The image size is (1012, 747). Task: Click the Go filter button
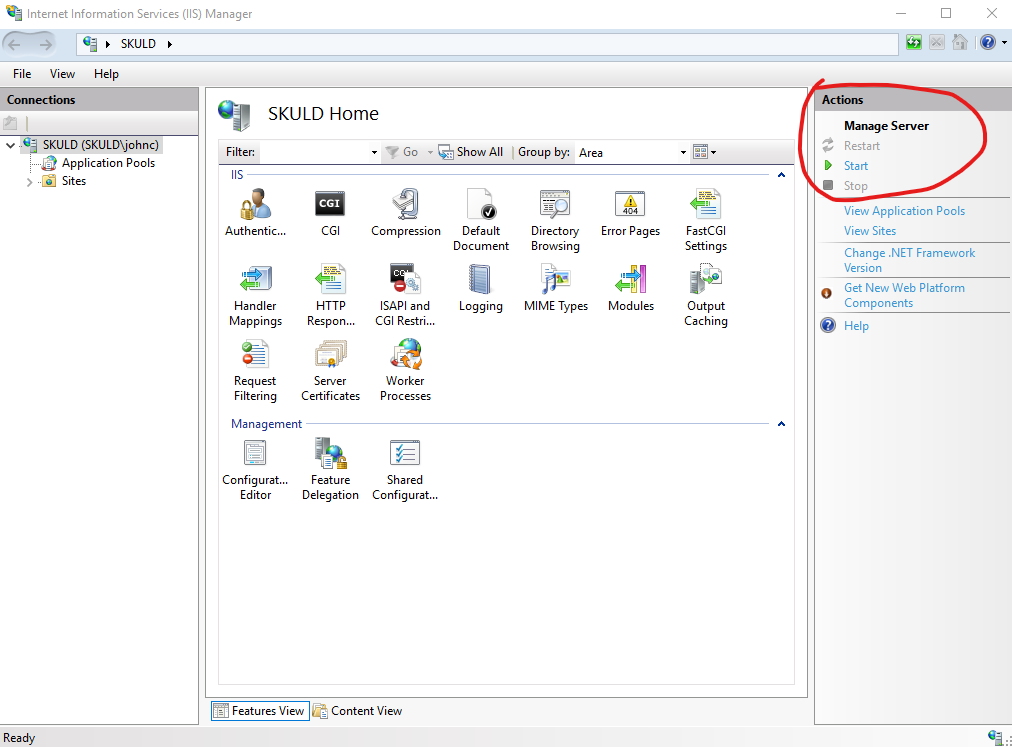click(401, 152)
